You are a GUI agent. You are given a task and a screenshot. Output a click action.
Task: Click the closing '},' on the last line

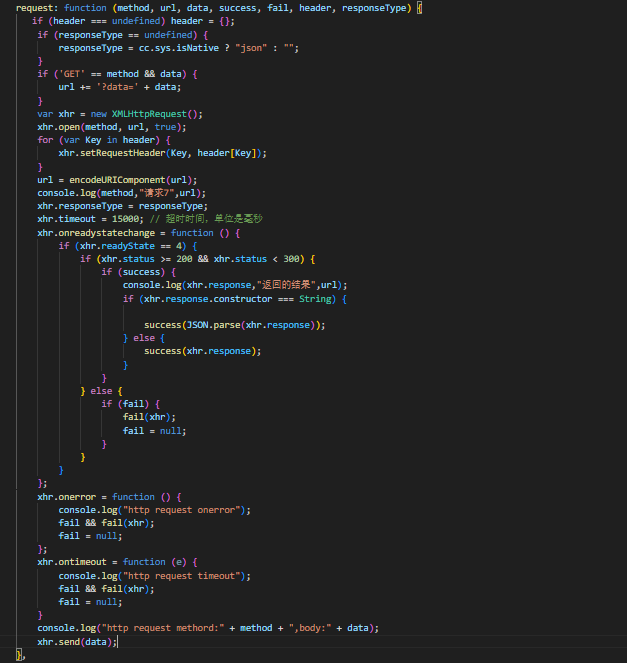pyautogui.click(x=20, y=656)
